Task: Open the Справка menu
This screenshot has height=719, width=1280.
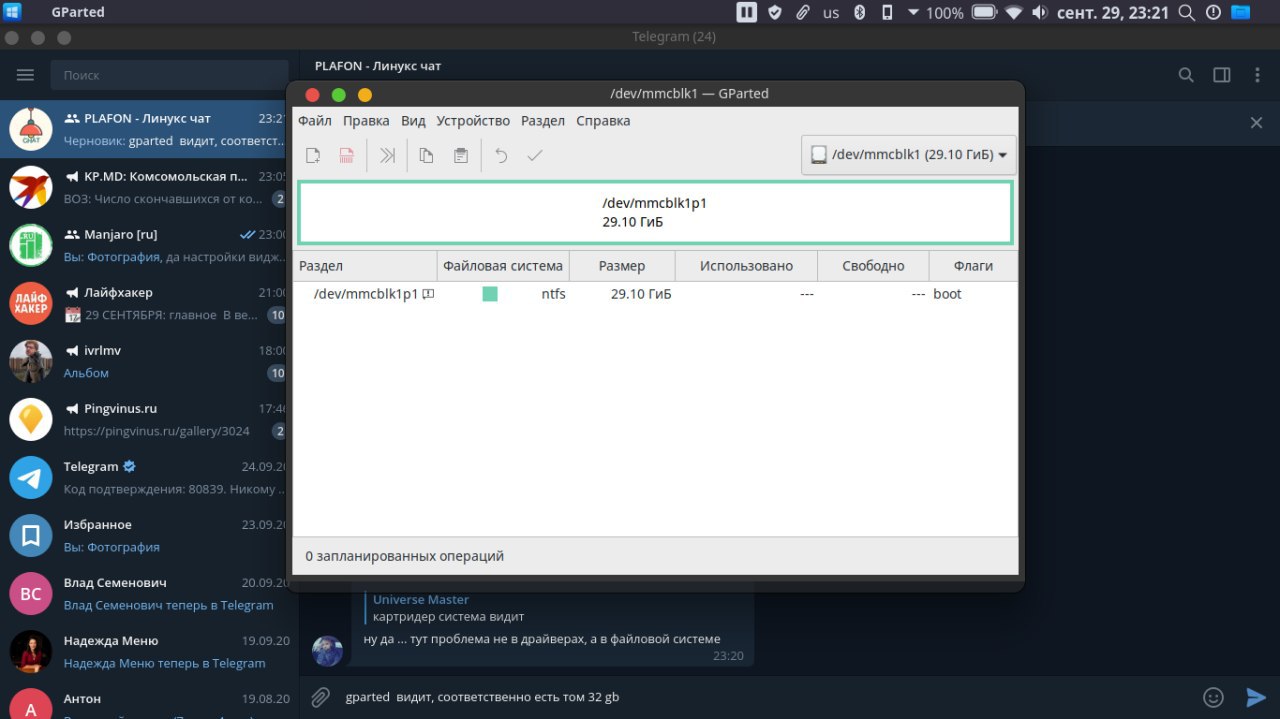Action: click(x=603, y=120)
